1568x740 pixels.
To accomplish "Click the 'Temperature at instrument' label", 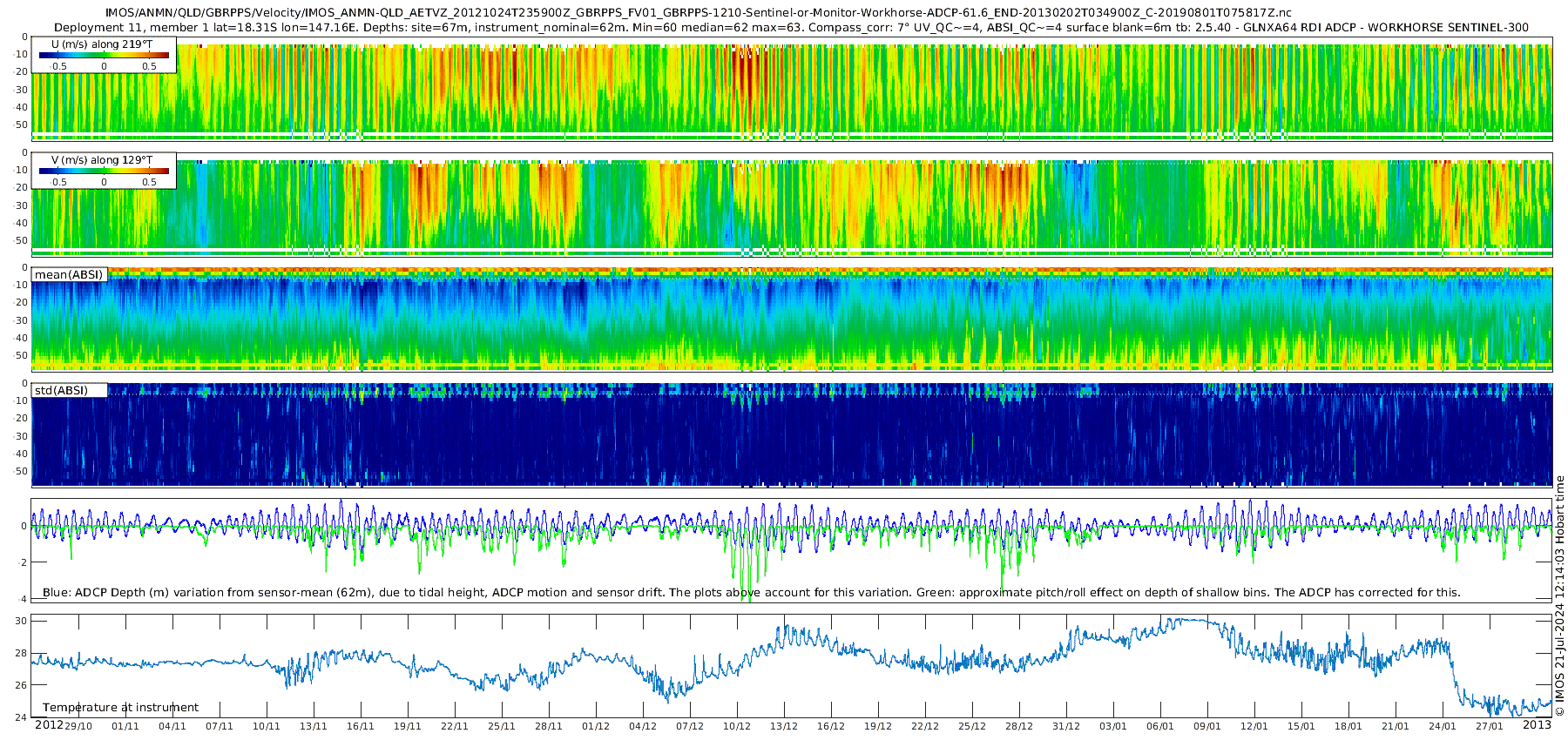I will (120, 707).
